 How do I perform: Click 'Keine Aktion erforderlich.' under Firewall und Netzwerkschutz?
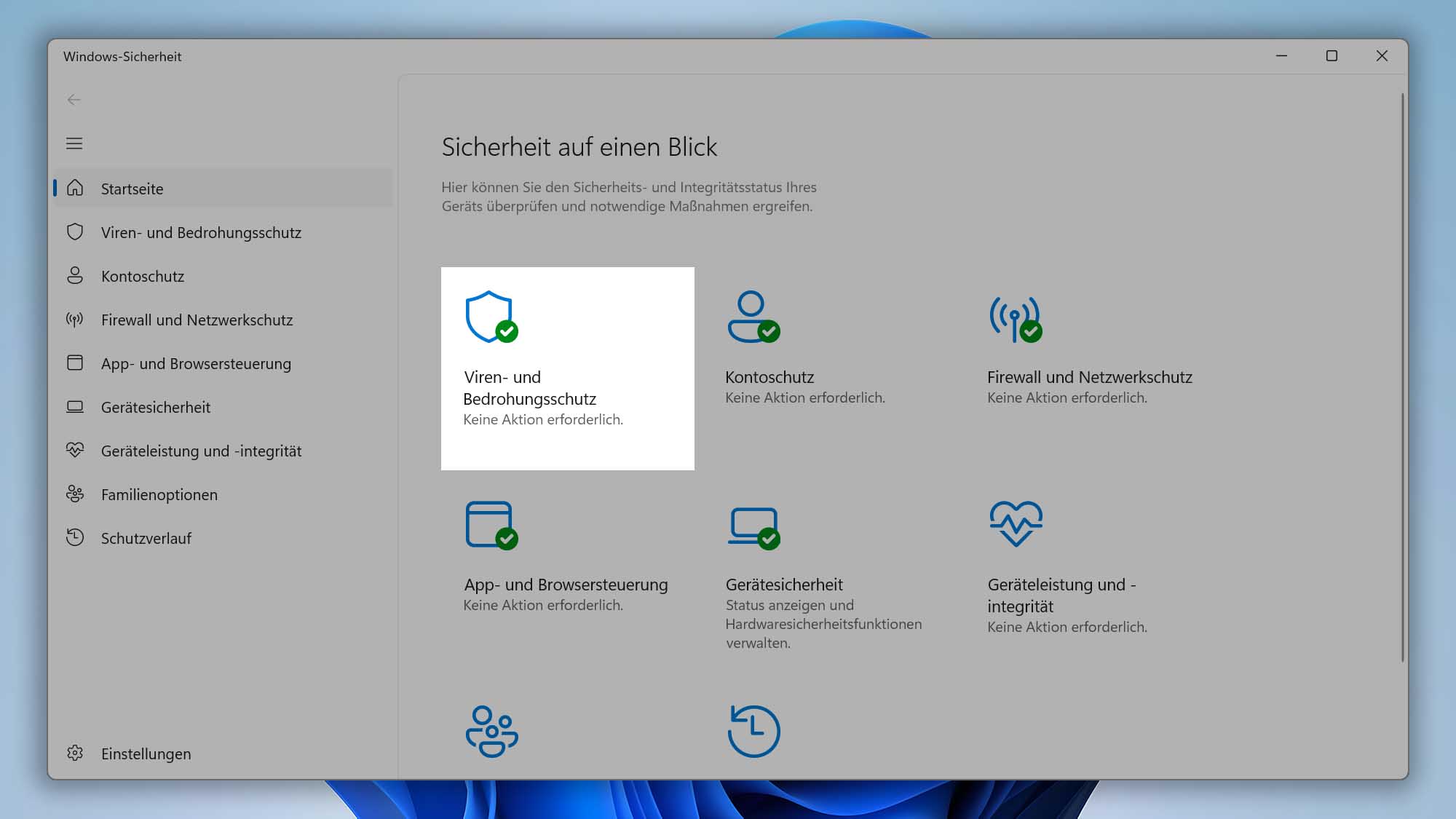click(1067, 397)
